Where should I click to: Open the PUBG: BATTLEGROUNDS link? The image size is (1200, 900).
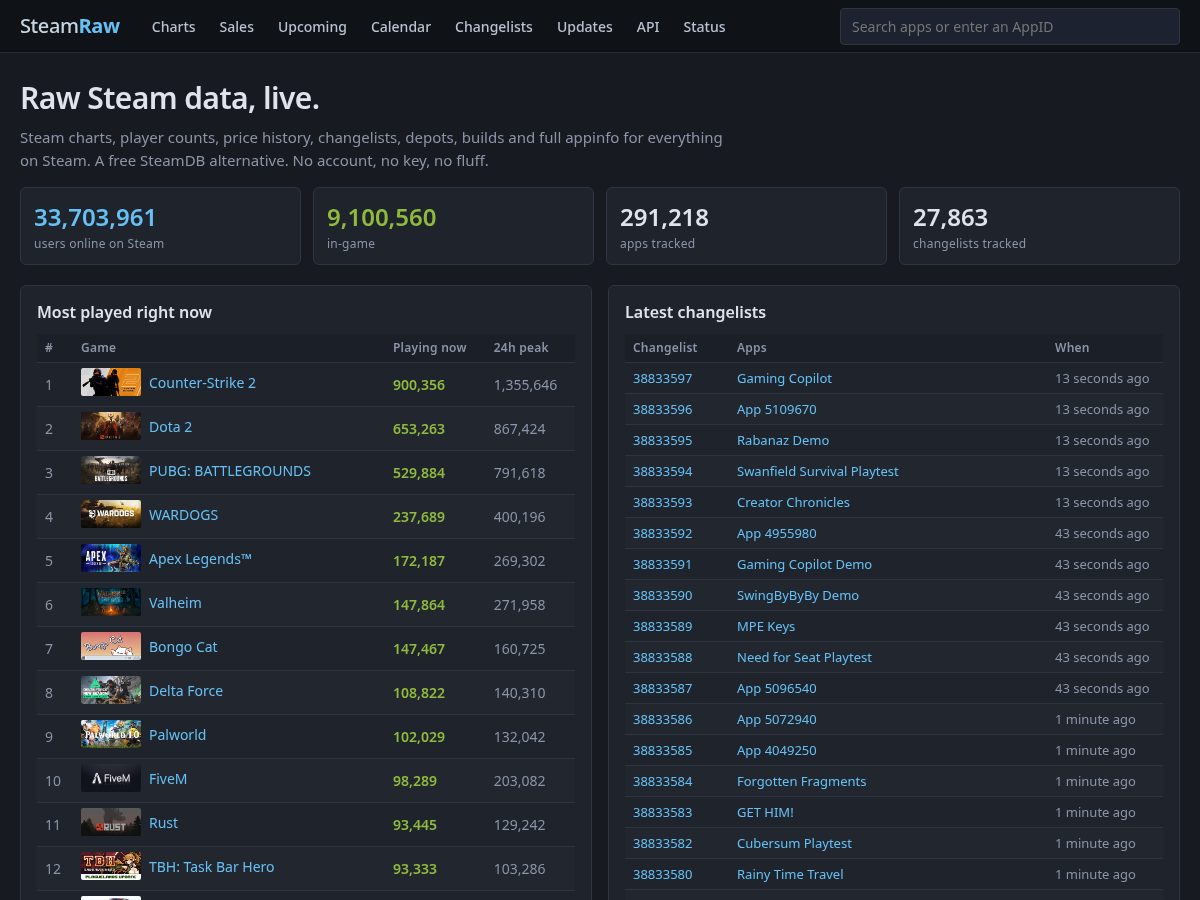pos(230,471)
